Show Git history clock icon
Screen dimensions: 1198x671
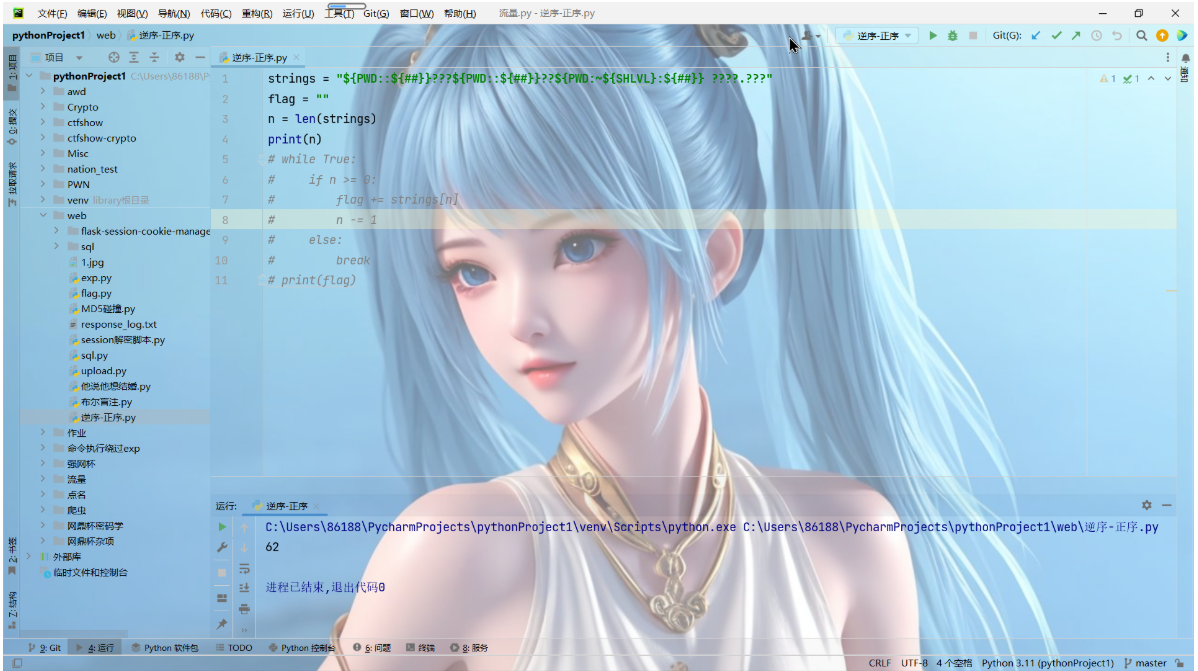point(1096,35)
